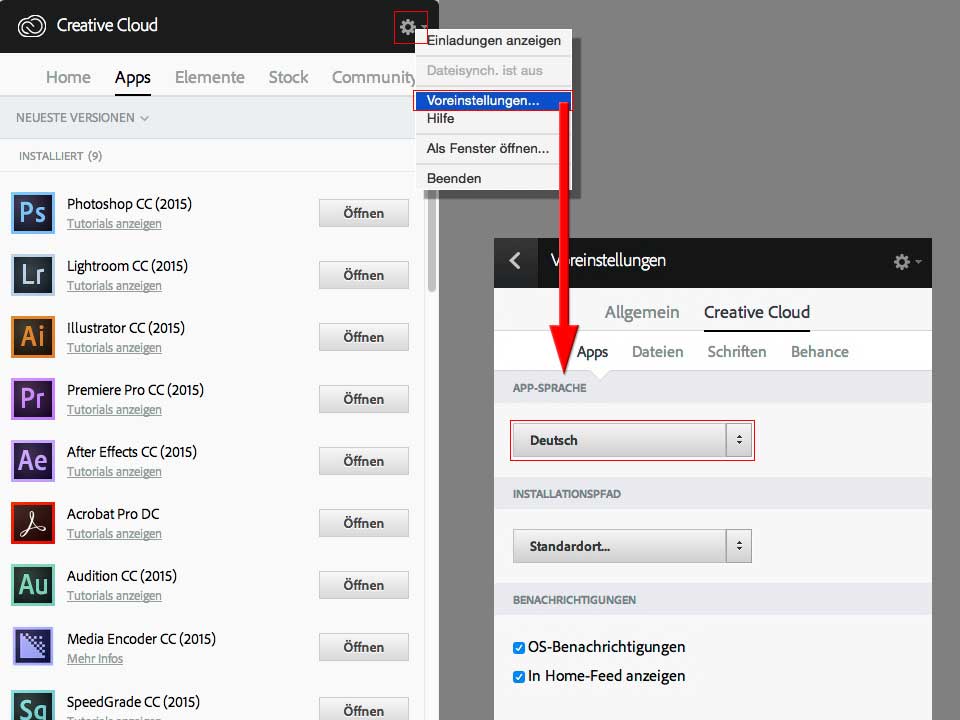Screen dimensions: 960x720
Task: Choose Einladungen anzeigen menu item
Action: tap(493, 40)
